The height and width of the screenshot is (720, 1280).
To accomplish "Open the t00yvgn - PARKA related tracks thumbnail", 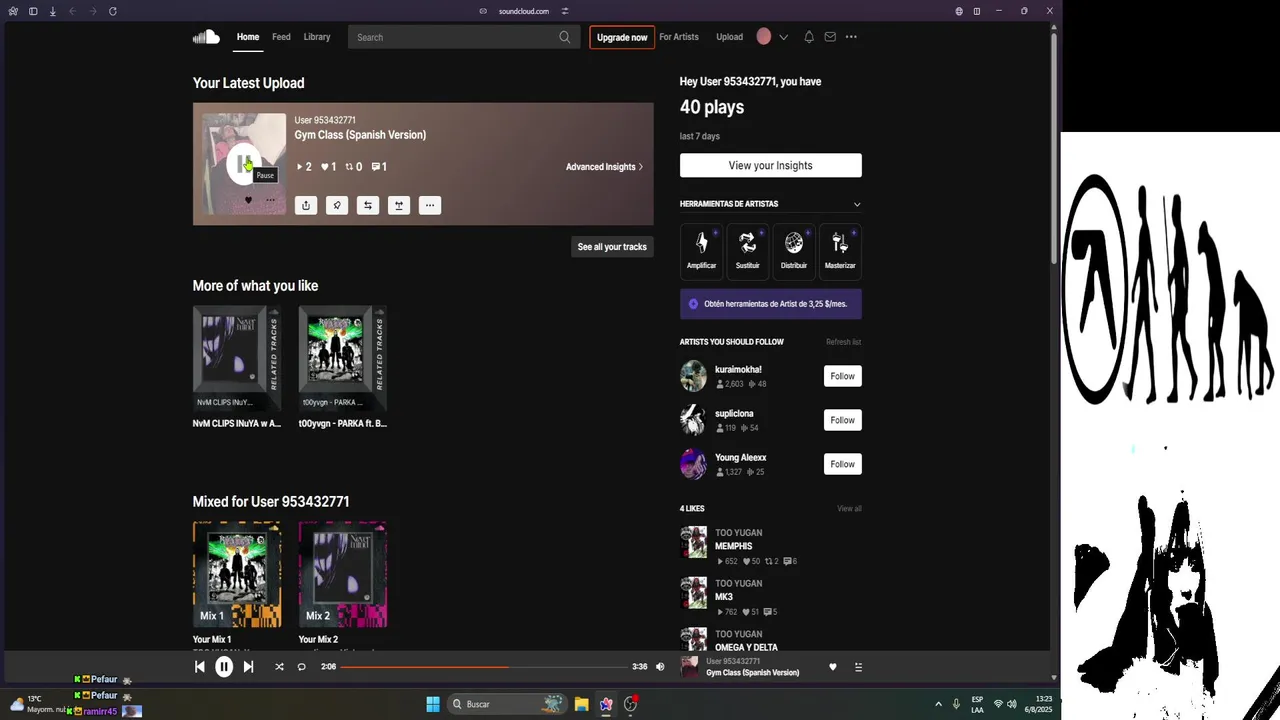I will tap(343, 358).
